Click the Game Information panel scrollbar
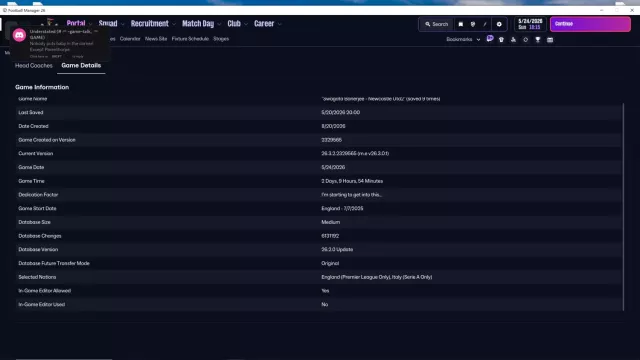The image size is (640, 360). (x=623, y=207)
